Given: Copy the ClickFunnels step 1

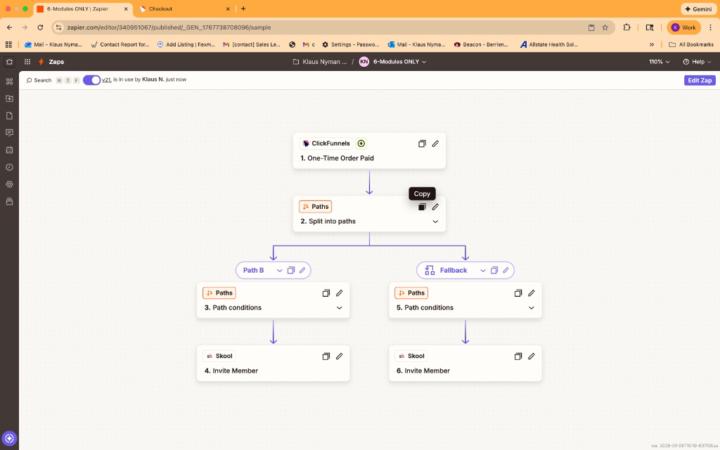Looking at the screenshot, I should point(422,144).
